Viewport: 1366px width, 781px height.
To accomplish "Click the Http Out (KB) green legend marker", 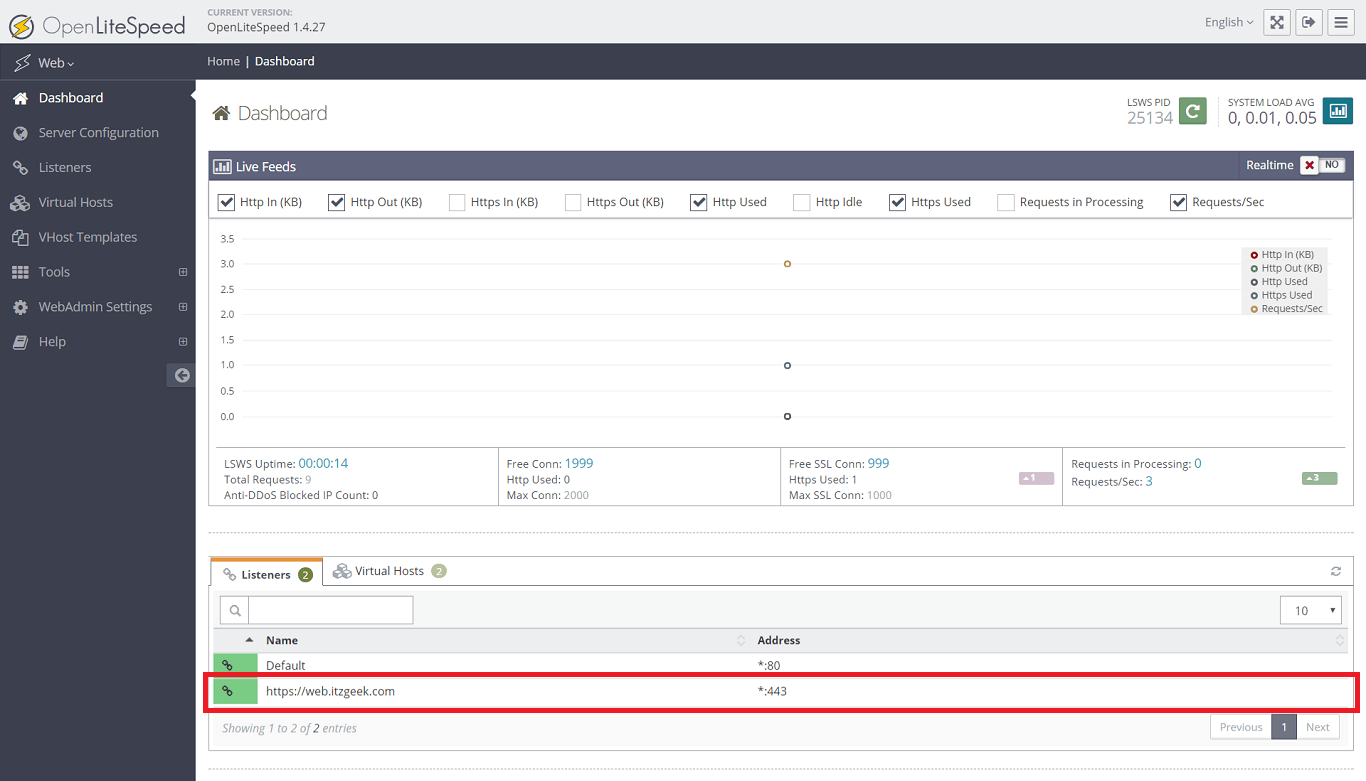I will [x=1254, y=268].
